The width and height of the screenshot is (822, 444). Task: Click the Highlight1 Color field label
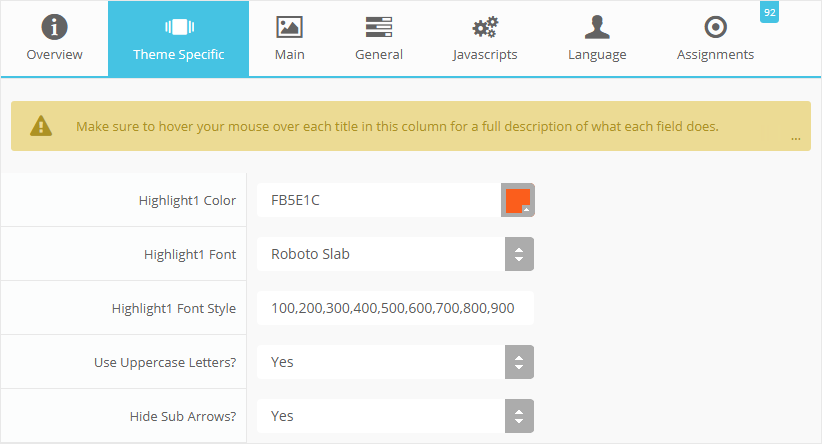(x=187, y=200)
